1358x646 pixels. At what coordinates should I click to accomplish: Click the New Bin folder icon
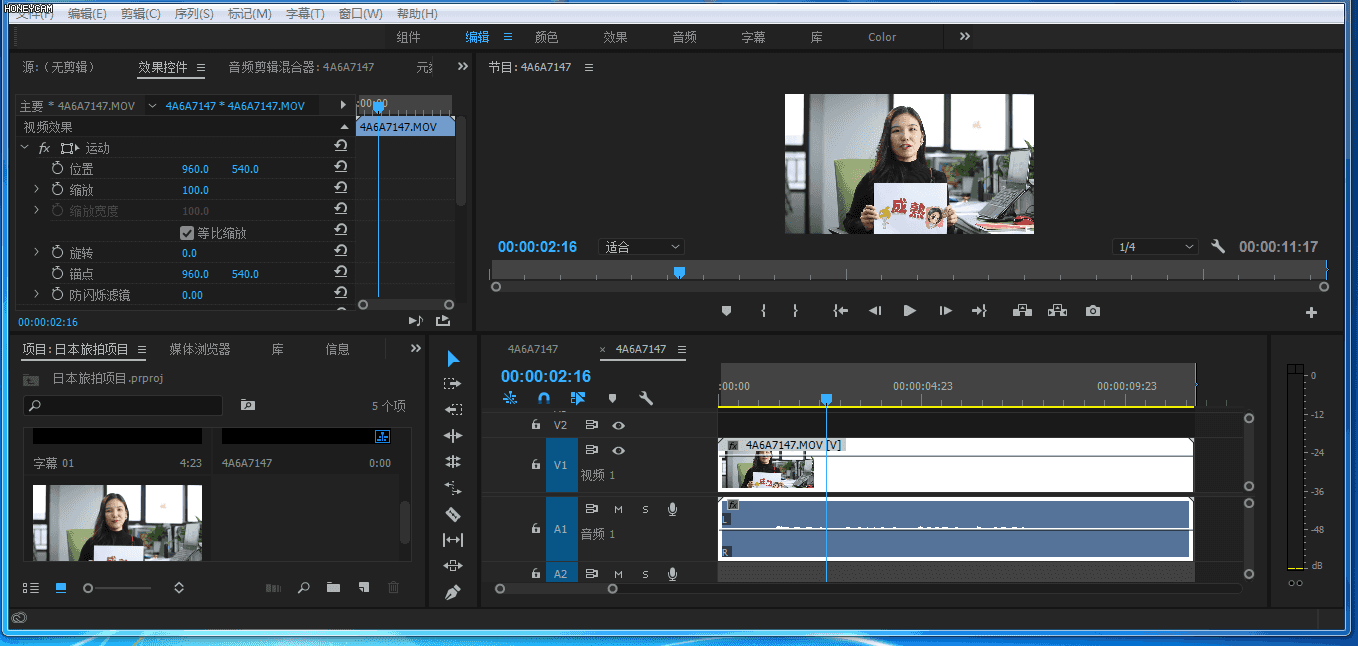click(x=333, y=588)
